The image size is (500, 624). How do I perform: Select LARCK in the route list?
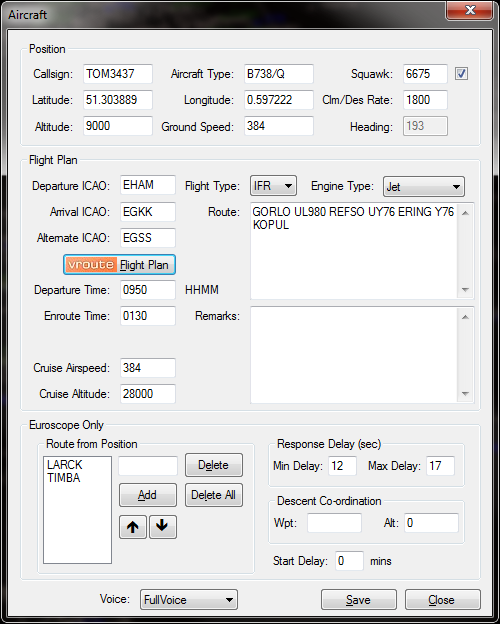tap(64, 464)
